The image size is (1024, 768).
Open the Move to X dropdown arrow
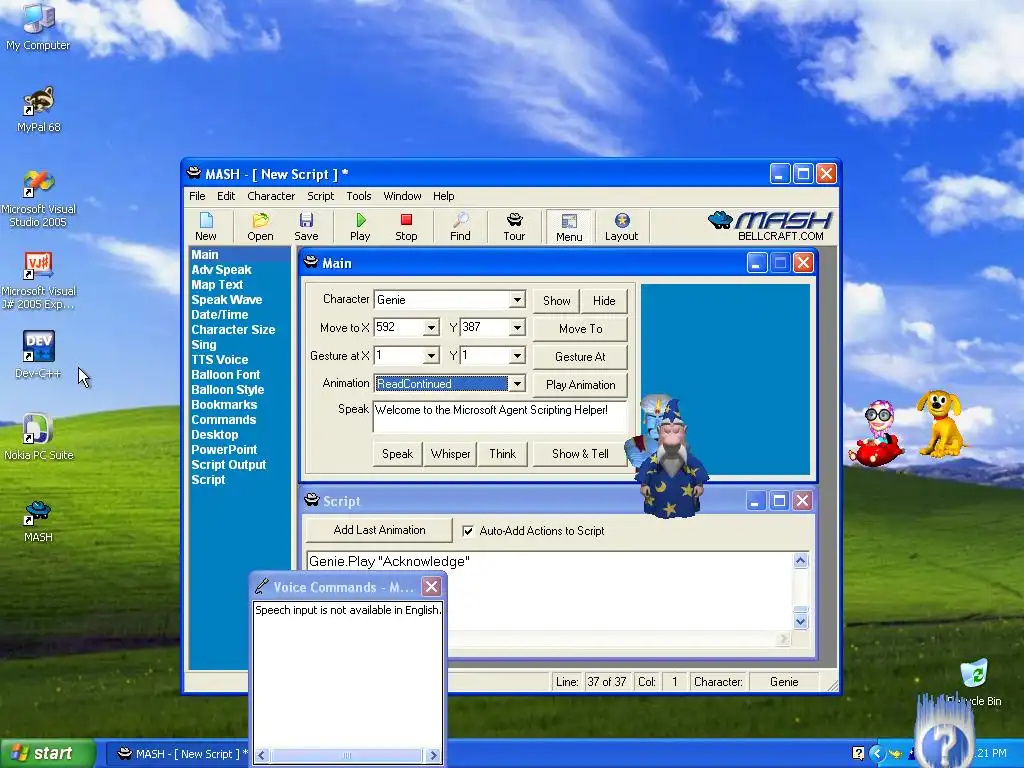(431, 328)
